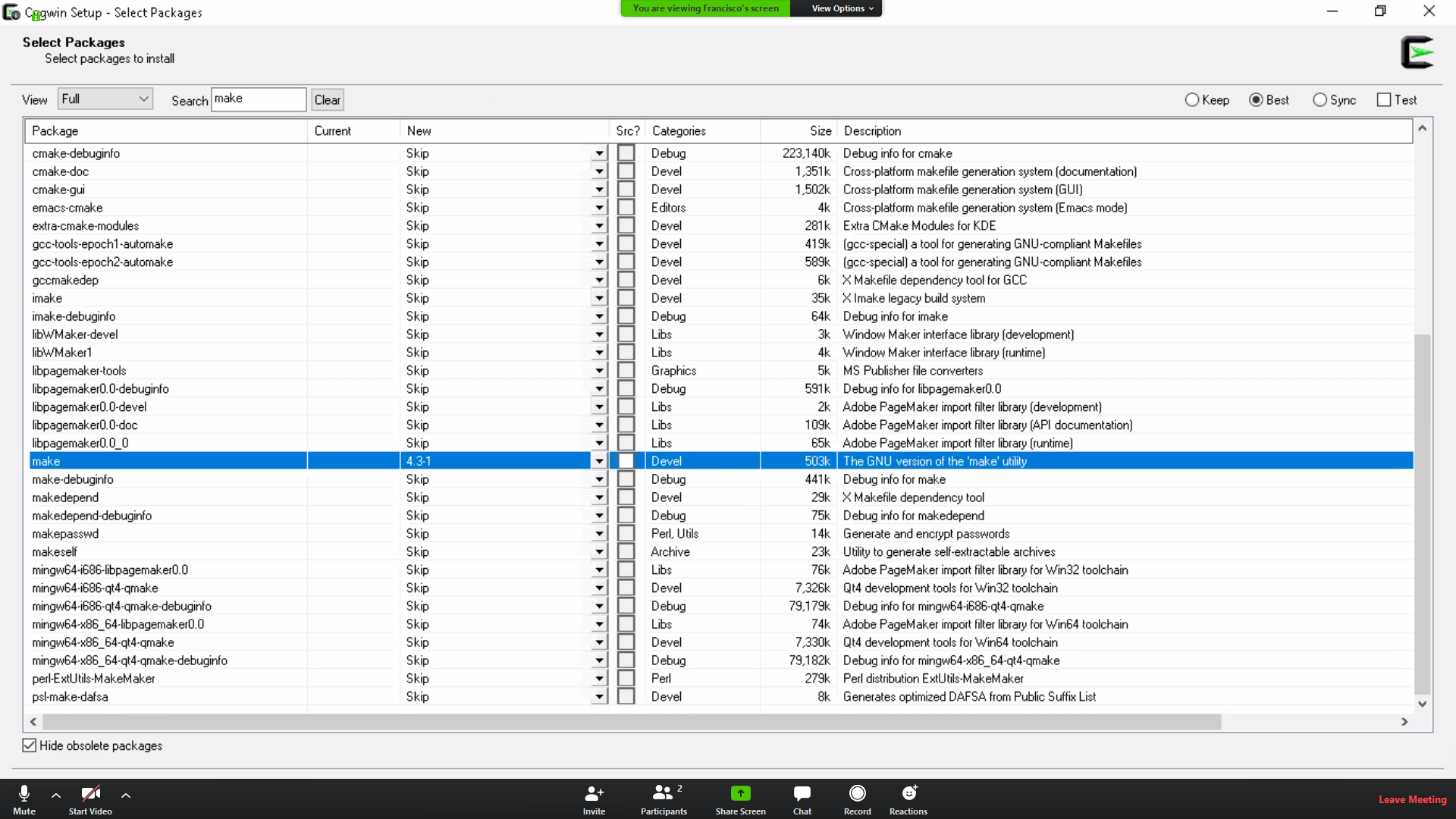Select the Keep radio button
Screen dimensions: 1456x819
click(x=1192, y=100)
